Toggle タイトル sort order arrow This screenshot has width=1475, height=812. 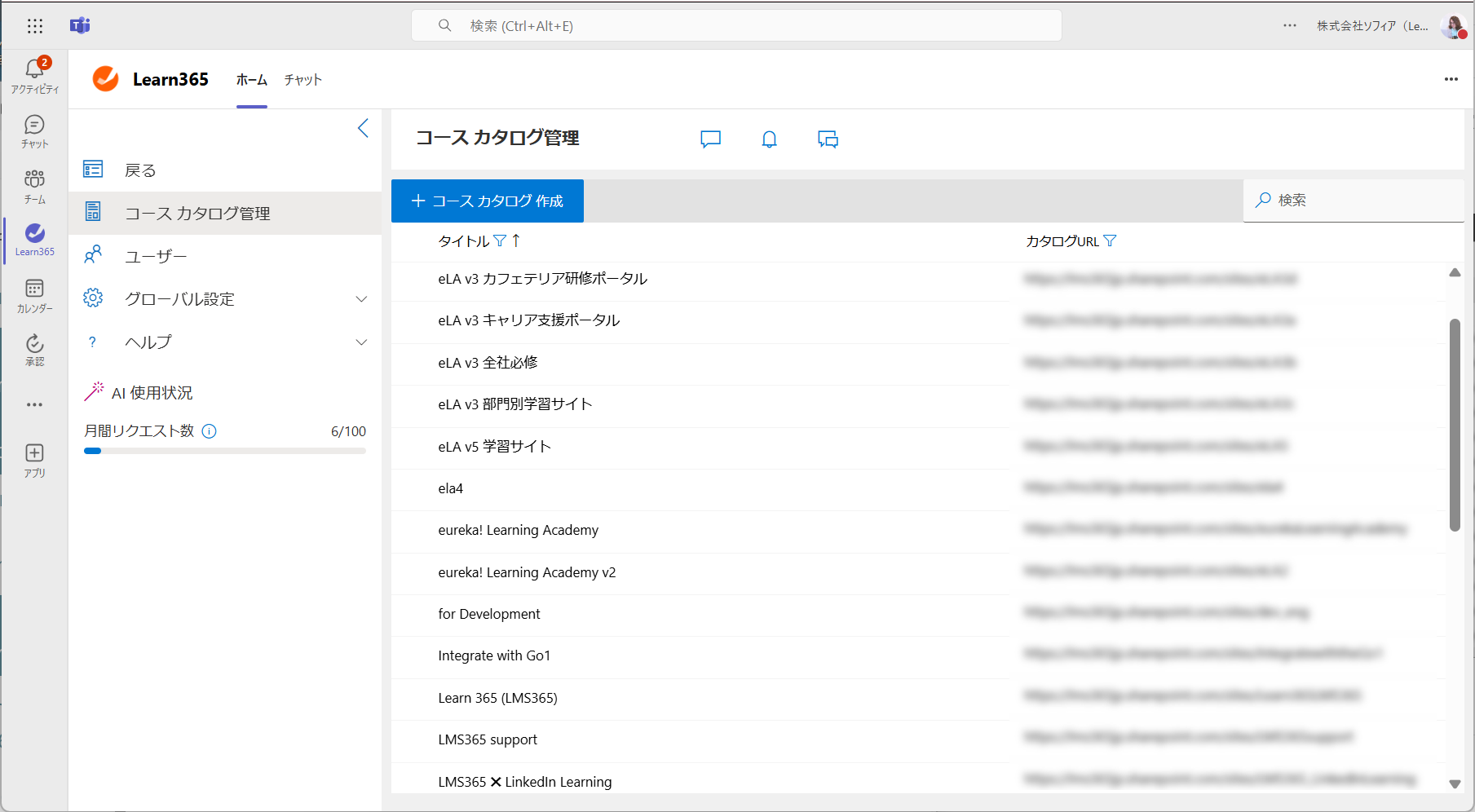[516, 241]
